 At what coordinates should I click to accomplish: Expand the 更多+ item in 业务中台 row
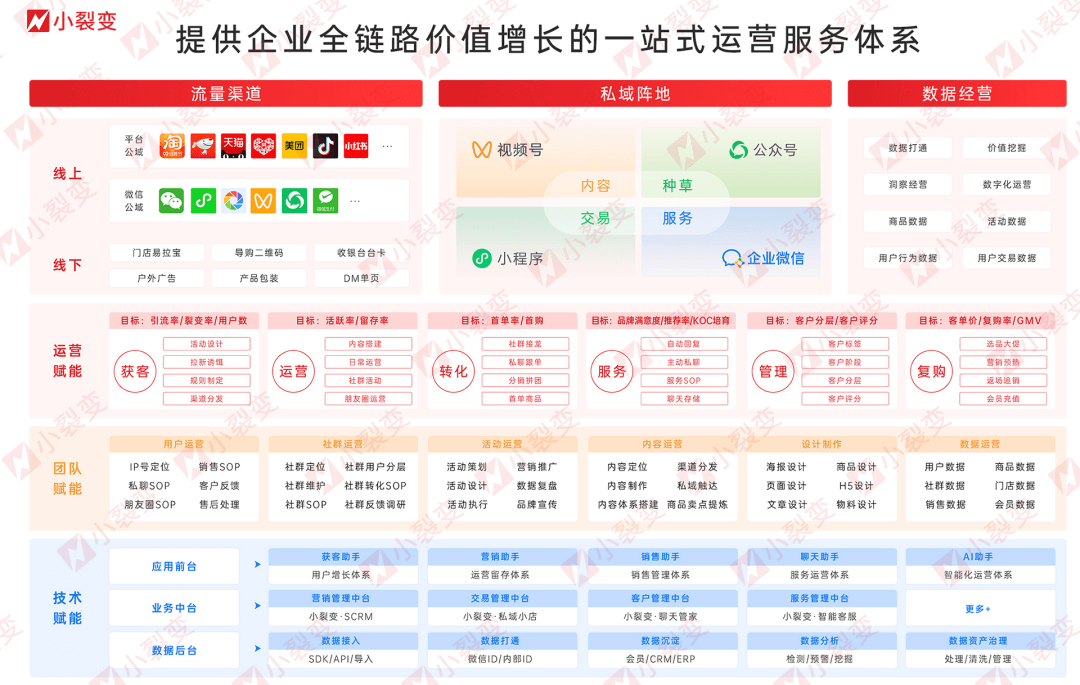tap(978, 609)
